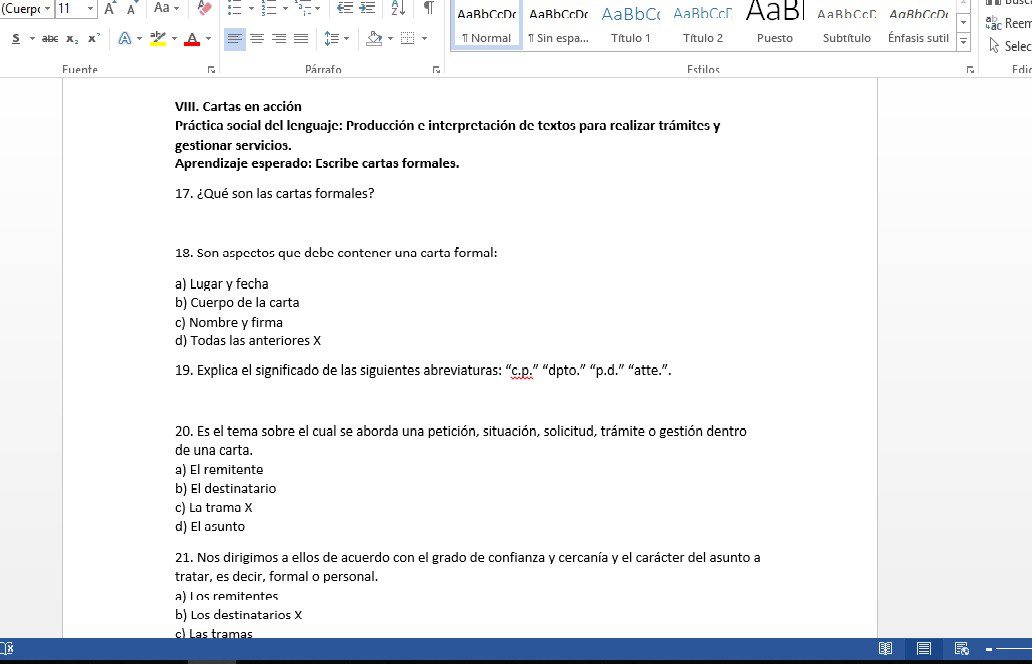Click the zoom slider track in status bar
1032x664 pixels.
(x=1014, y=650)
